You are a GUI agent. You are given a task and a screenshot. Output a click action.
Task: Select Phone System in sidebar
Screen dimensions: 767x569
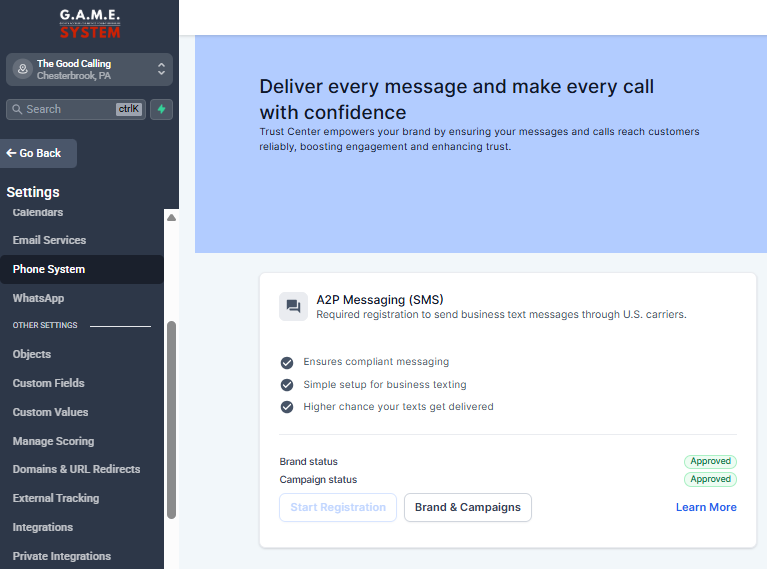pyautogui.click(x=82, y=269)
